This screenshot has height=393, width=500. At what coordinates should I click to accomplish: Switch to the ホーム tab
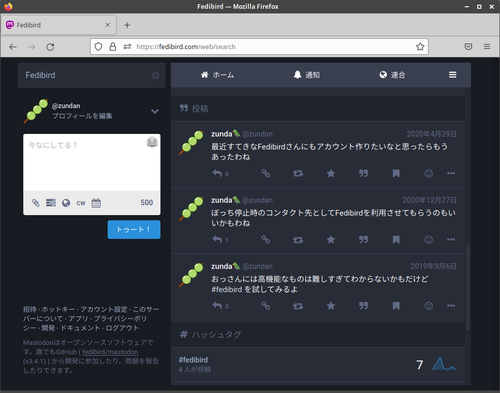tap(217, 75)
